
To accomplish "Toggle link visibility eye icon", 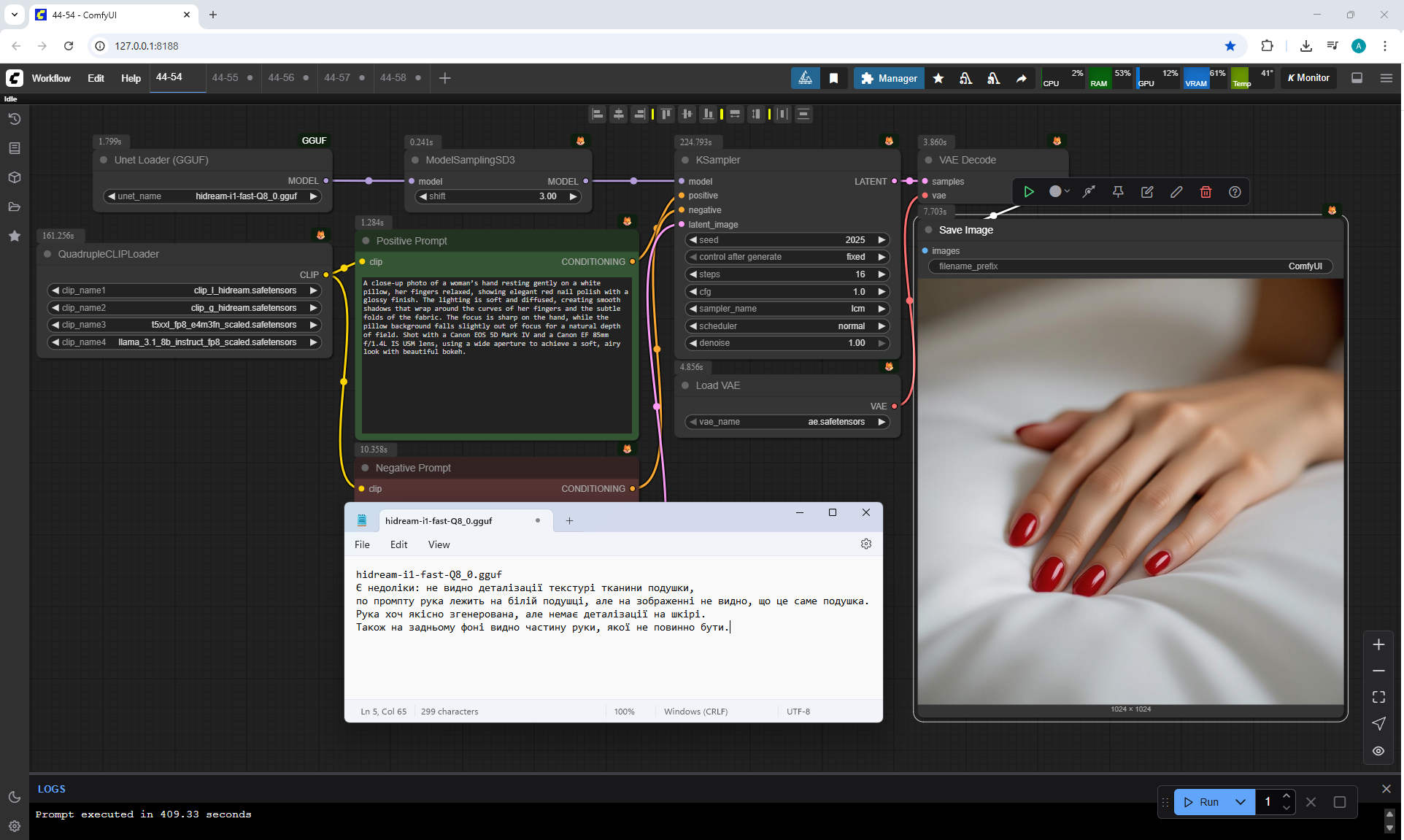I will pos(1378,751).
